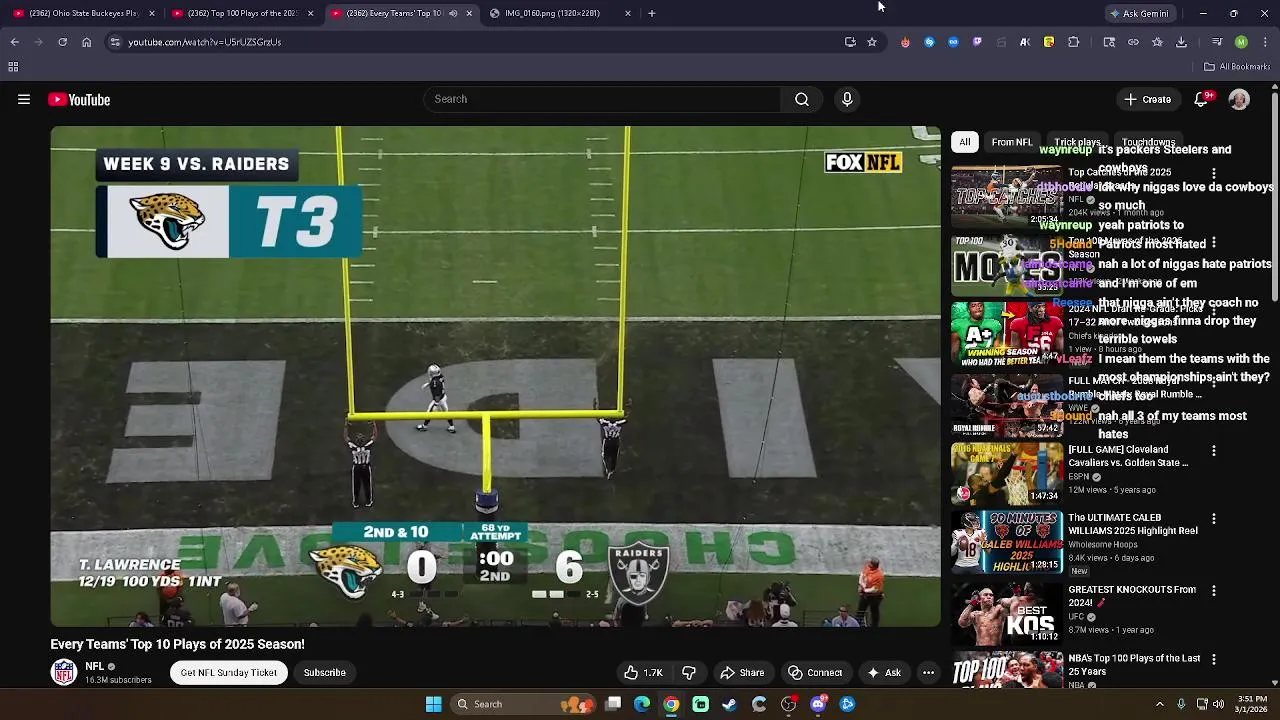1280x720 pixels.
Task: Open the NFL channel avatar
Action: point(64,672)
